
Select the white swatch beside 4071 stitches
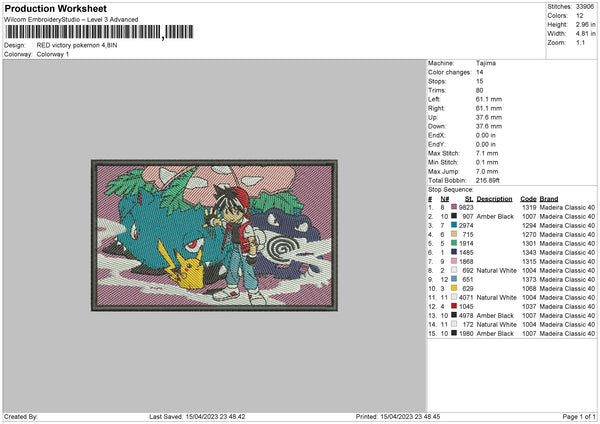(454, 297)
